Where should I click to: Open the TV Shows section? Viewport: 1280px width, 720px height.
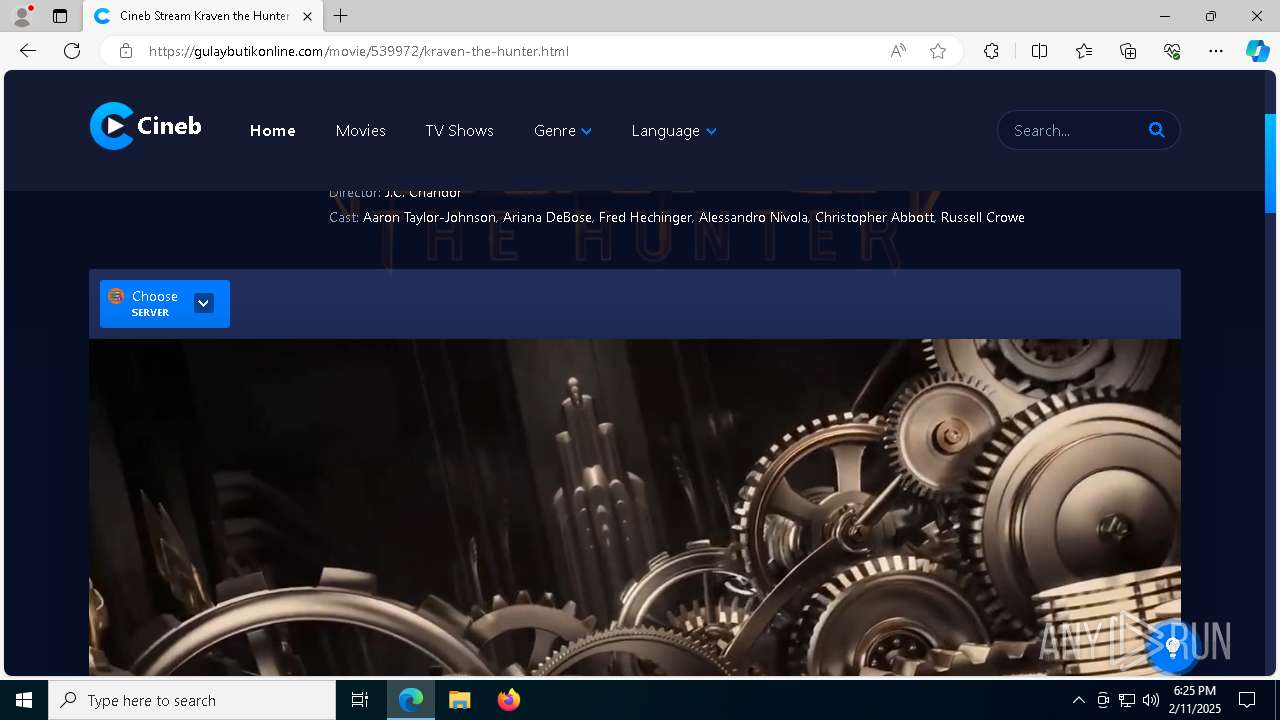point(459,131)
